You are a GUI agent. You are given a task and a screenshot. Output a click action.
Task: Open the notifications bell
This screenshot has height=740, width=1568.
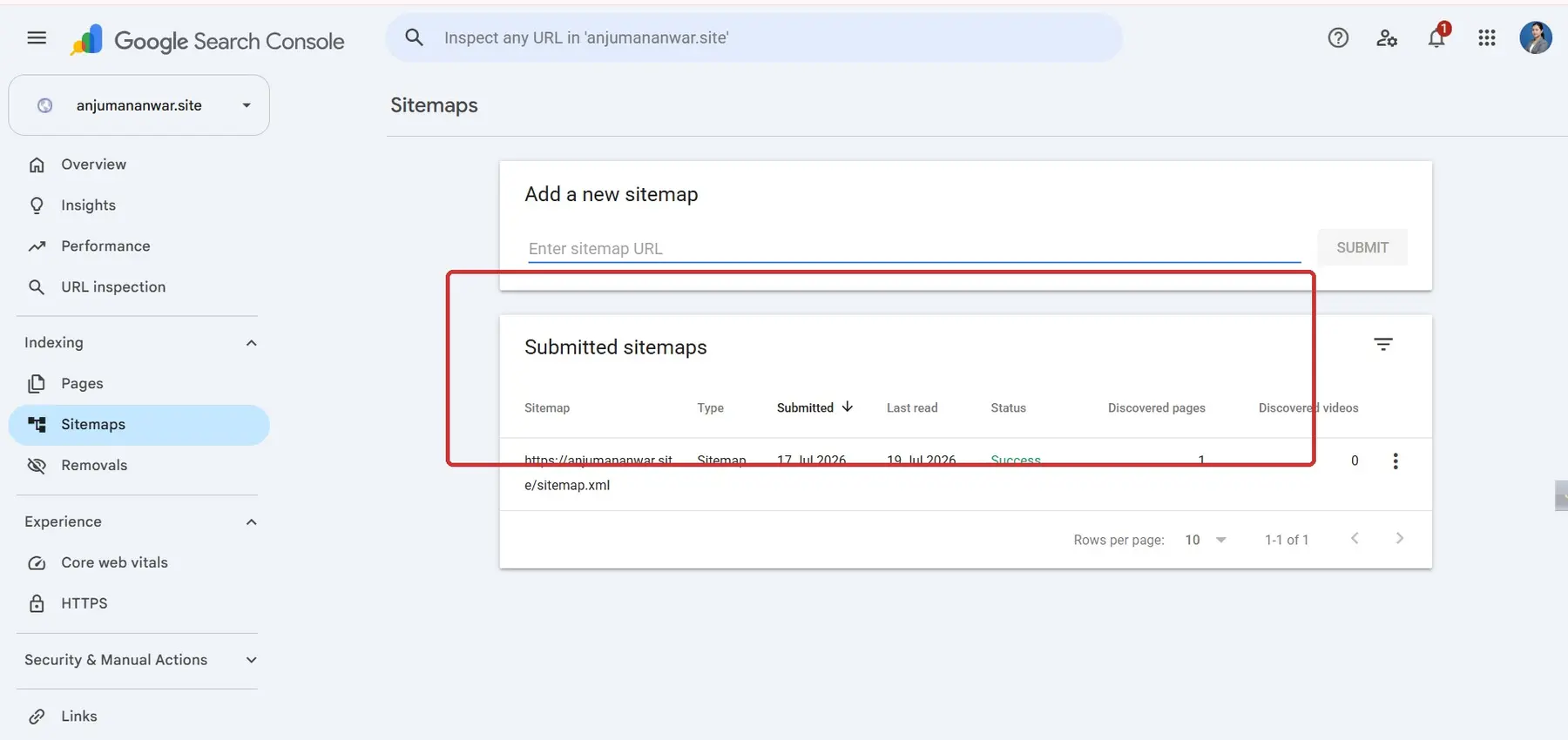click(1437, 37)
